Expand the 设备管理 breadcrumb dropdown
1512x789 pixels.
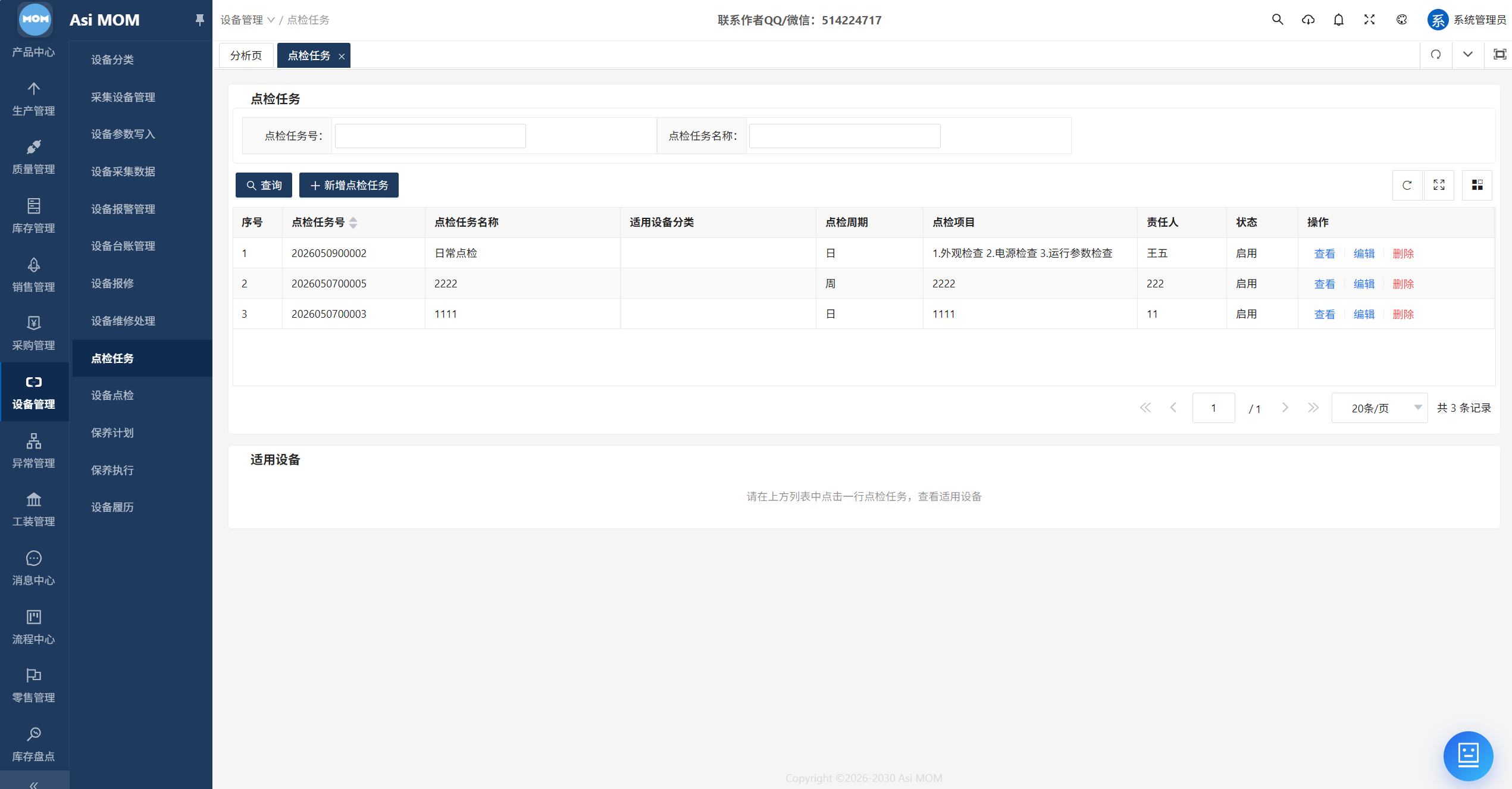[x=248, y=20]
